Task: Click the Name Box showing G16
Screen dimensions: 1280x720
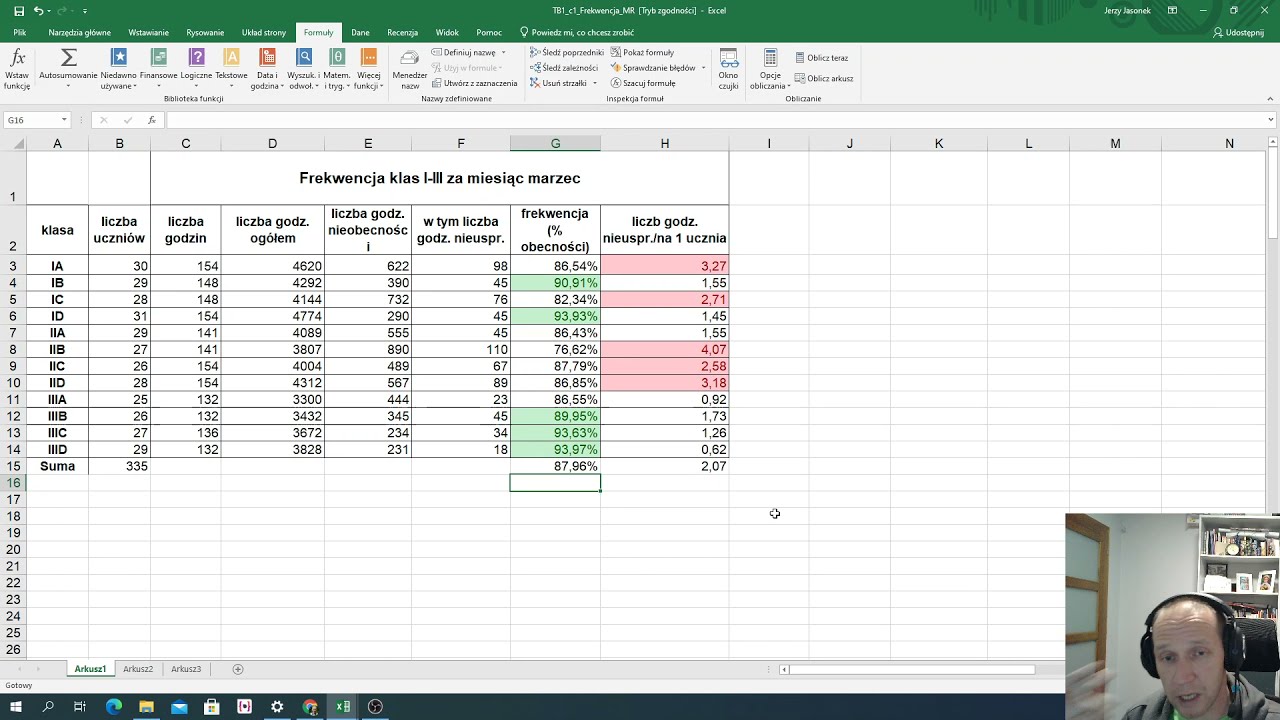Action: click(31, 120)
